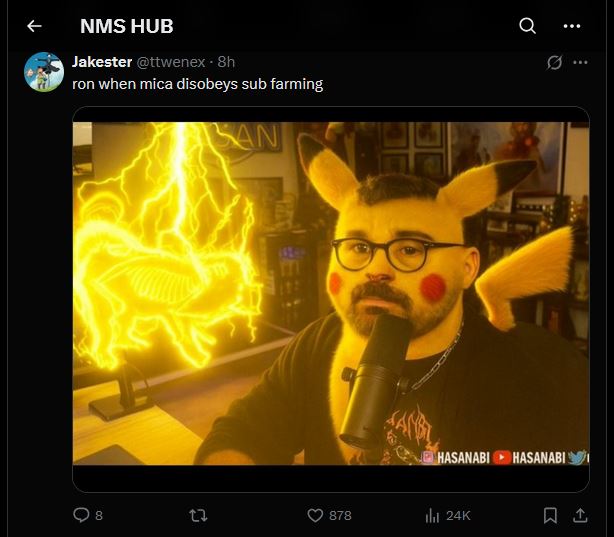Screen dimensions: 614x537
Task: Click the 878 likes count
Action: point(340,515)
